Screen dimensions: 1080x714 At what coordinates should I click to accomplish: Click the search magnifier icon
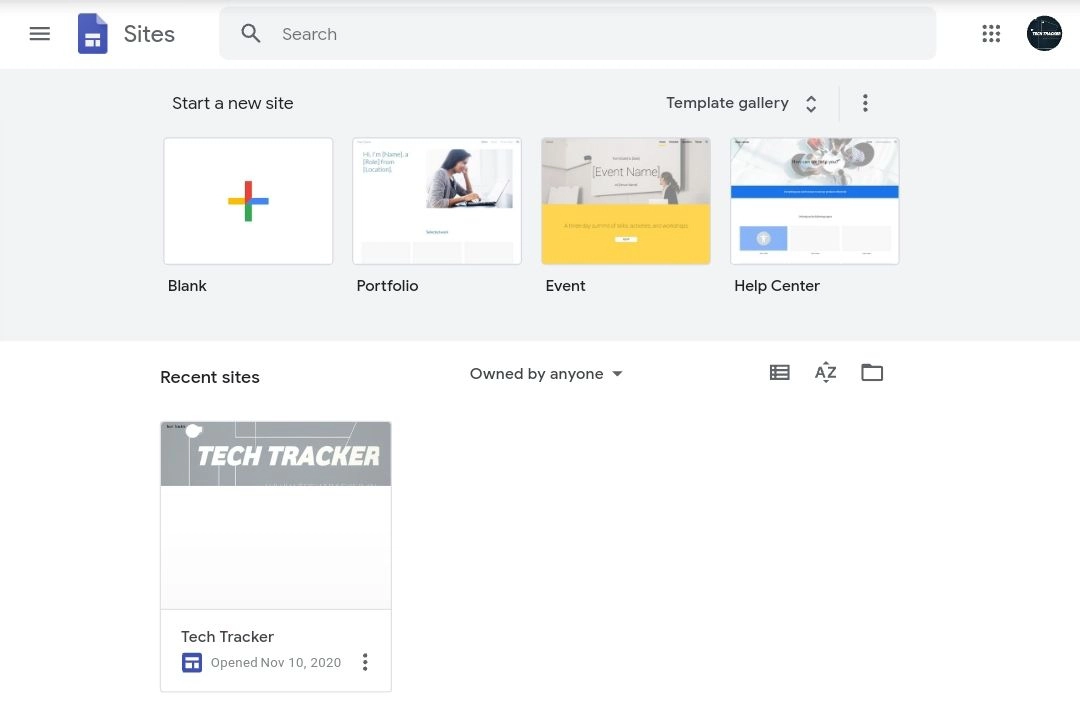(251, 34)
